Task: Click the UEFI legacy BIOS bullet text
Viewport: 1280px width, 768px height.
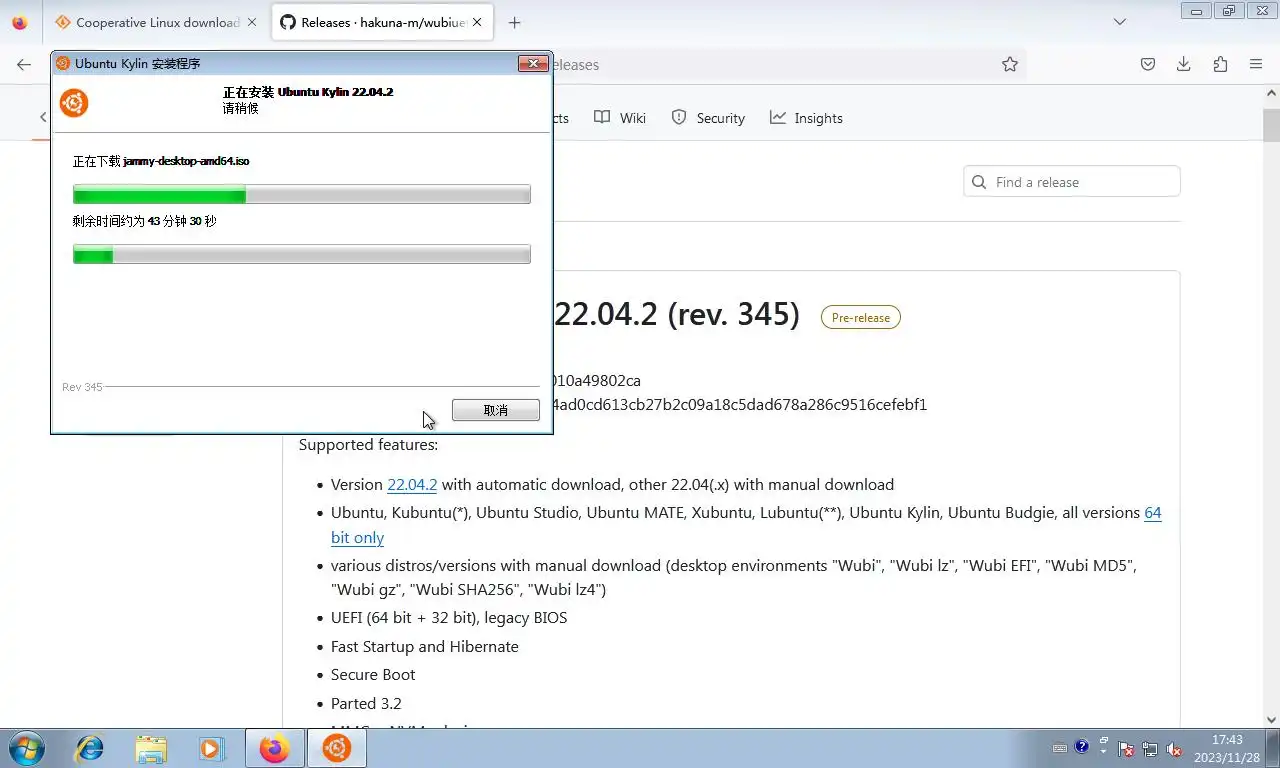Action: click(449, 618)
